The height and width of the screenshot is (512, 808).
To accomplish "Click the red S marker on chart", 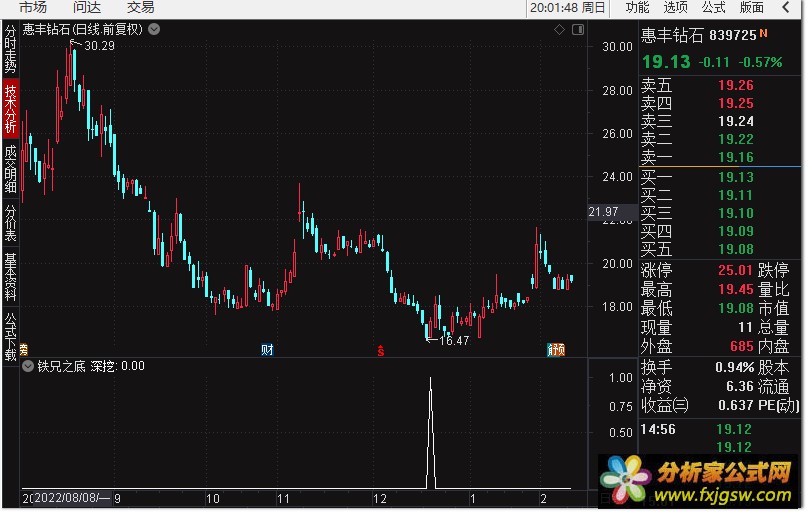I will 381,351.
